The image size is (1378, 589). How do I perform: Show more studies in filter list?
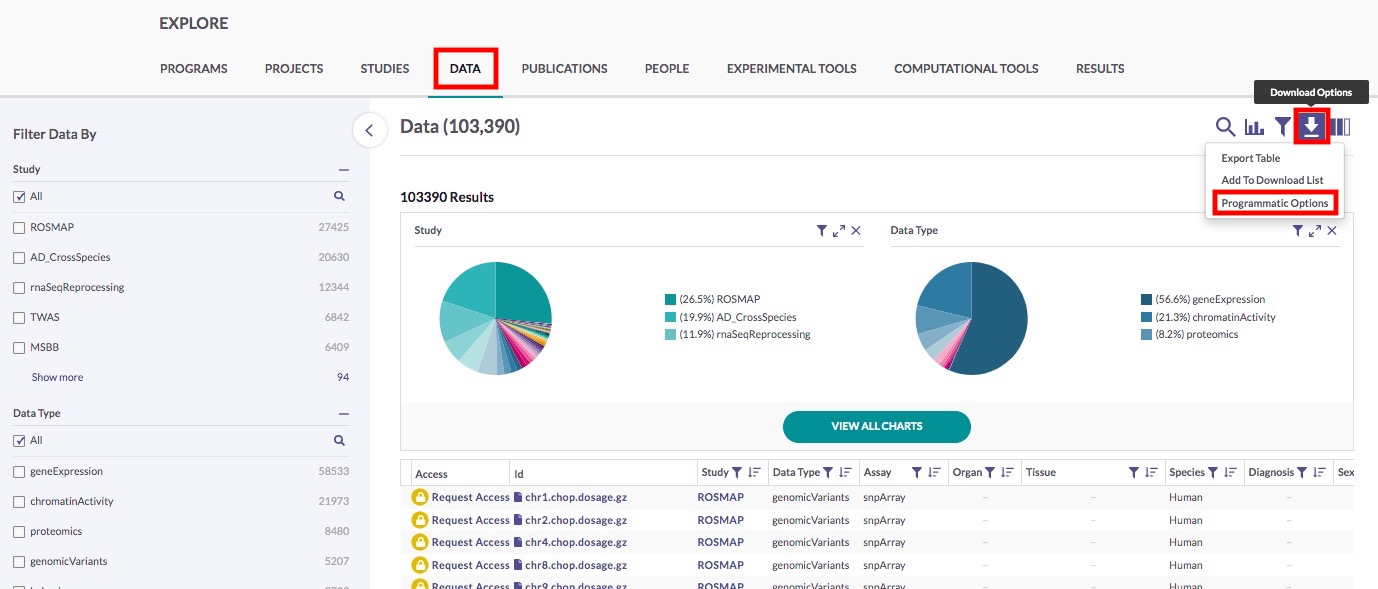coord(57,378)
